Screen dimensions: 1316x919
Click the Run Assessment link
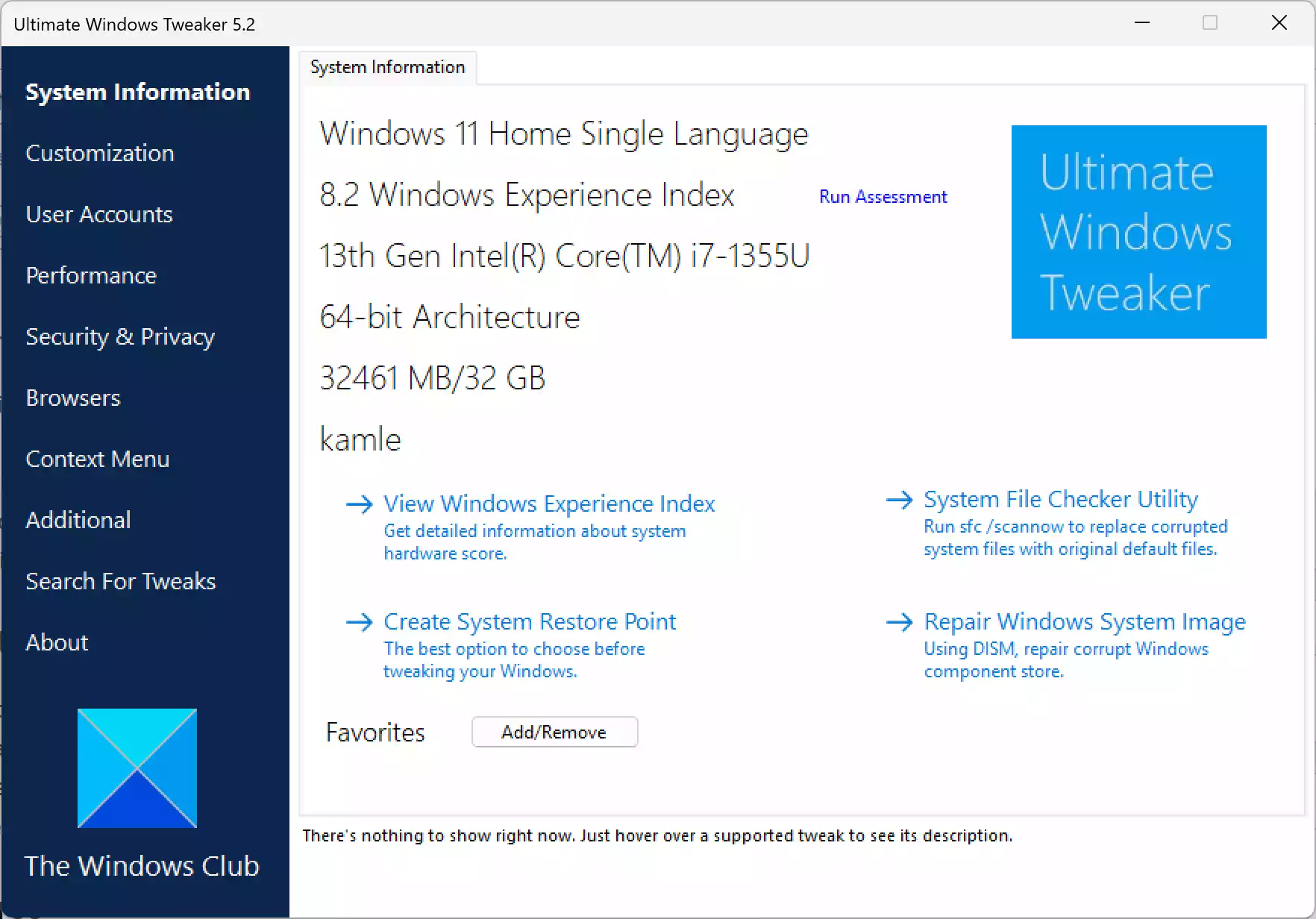883,196
